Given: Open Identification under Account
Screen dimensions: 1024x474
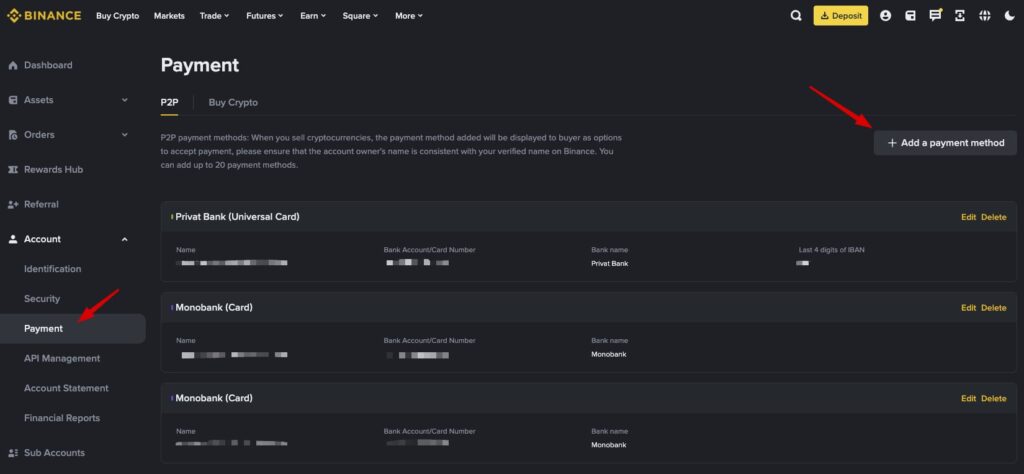Looking at the screenshot, I should (52, 269).
